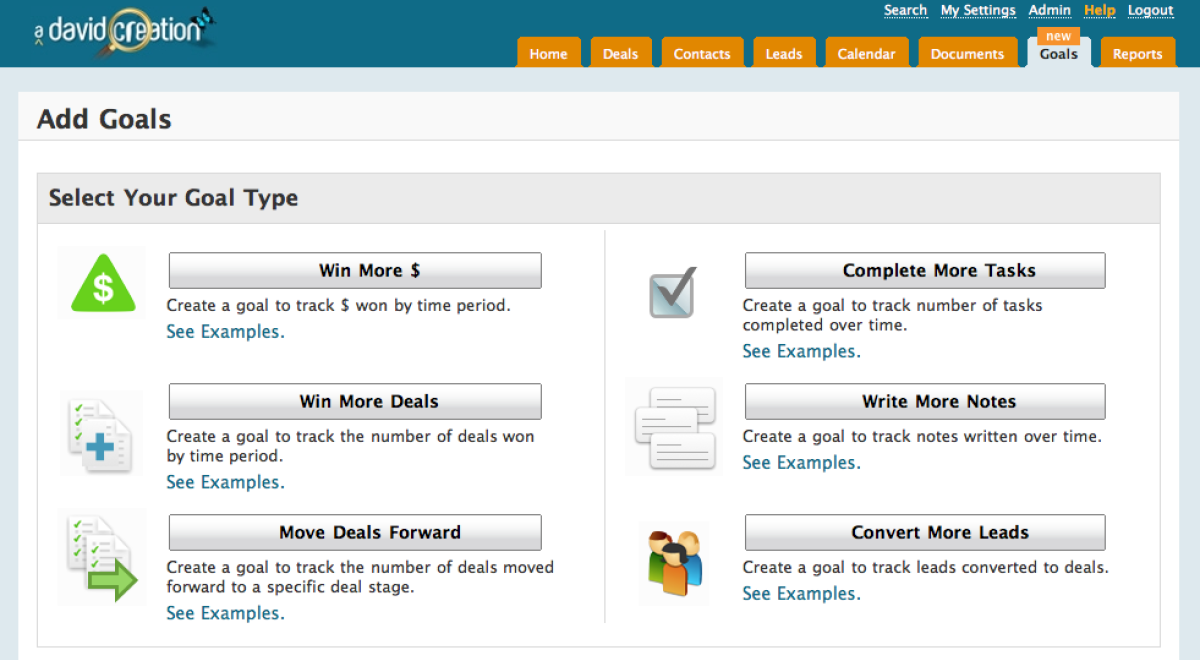Switch to the Contacts tab
1200x660 pixels.
click(702, 53)
